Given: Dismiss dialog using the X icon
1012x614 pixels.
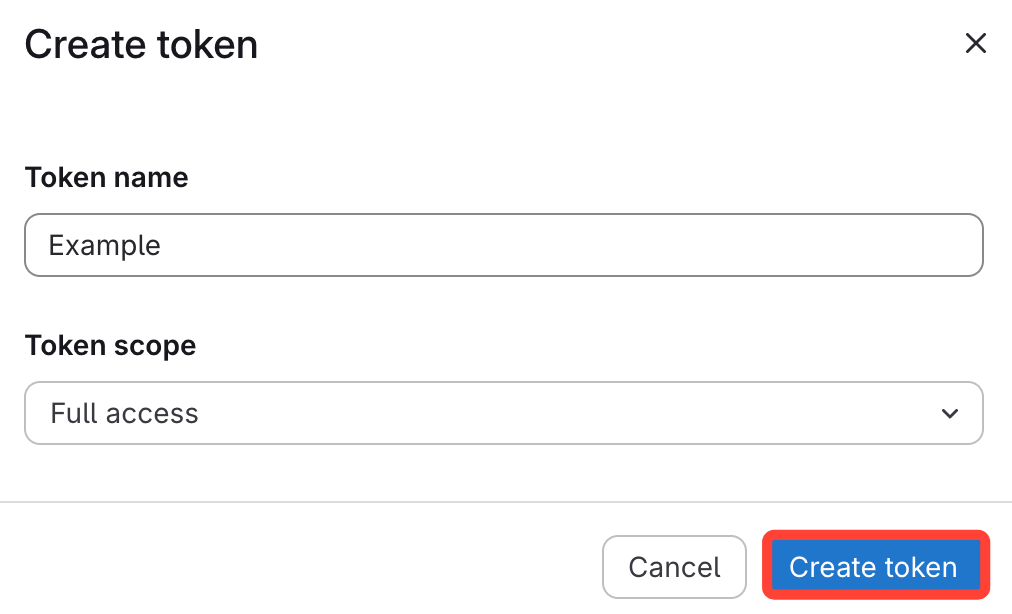Looking at the screenshot, I should [975, 43].
